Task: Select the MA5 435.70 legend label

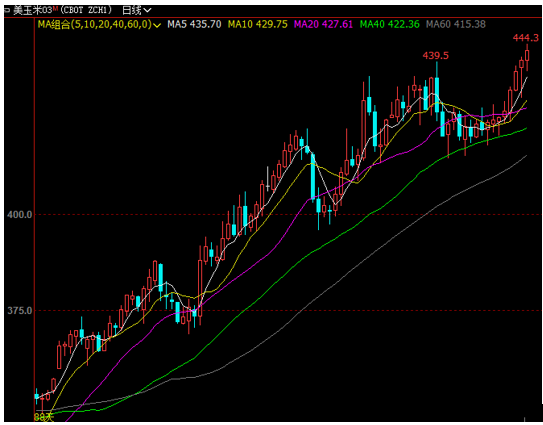Action: click(194, 24)
